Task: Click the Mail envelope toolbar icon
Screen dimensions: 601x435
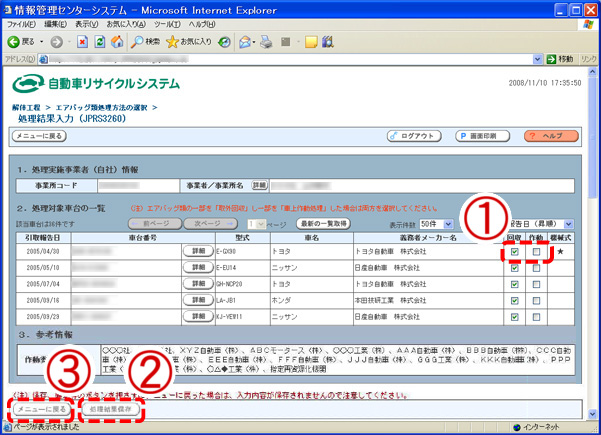Action: pos(245,42)
